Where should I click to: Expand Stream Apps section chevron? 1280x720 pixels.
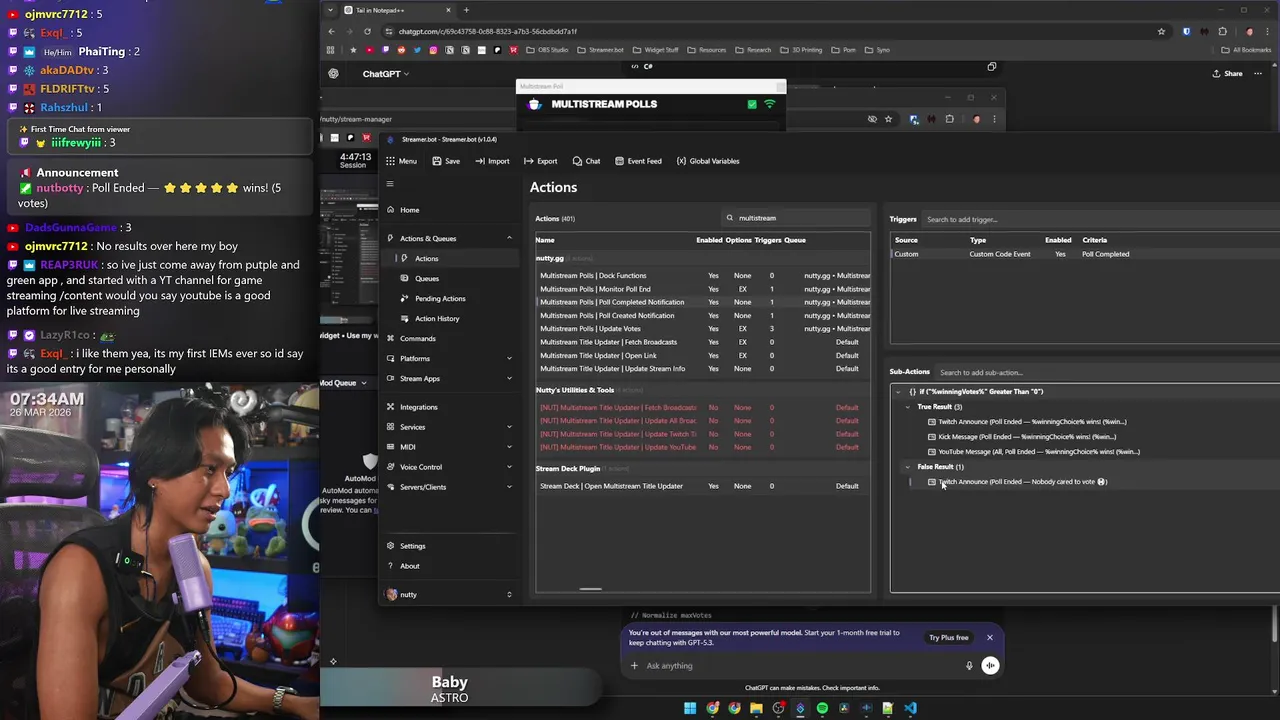pyautogui.click(x=509, y=378)
